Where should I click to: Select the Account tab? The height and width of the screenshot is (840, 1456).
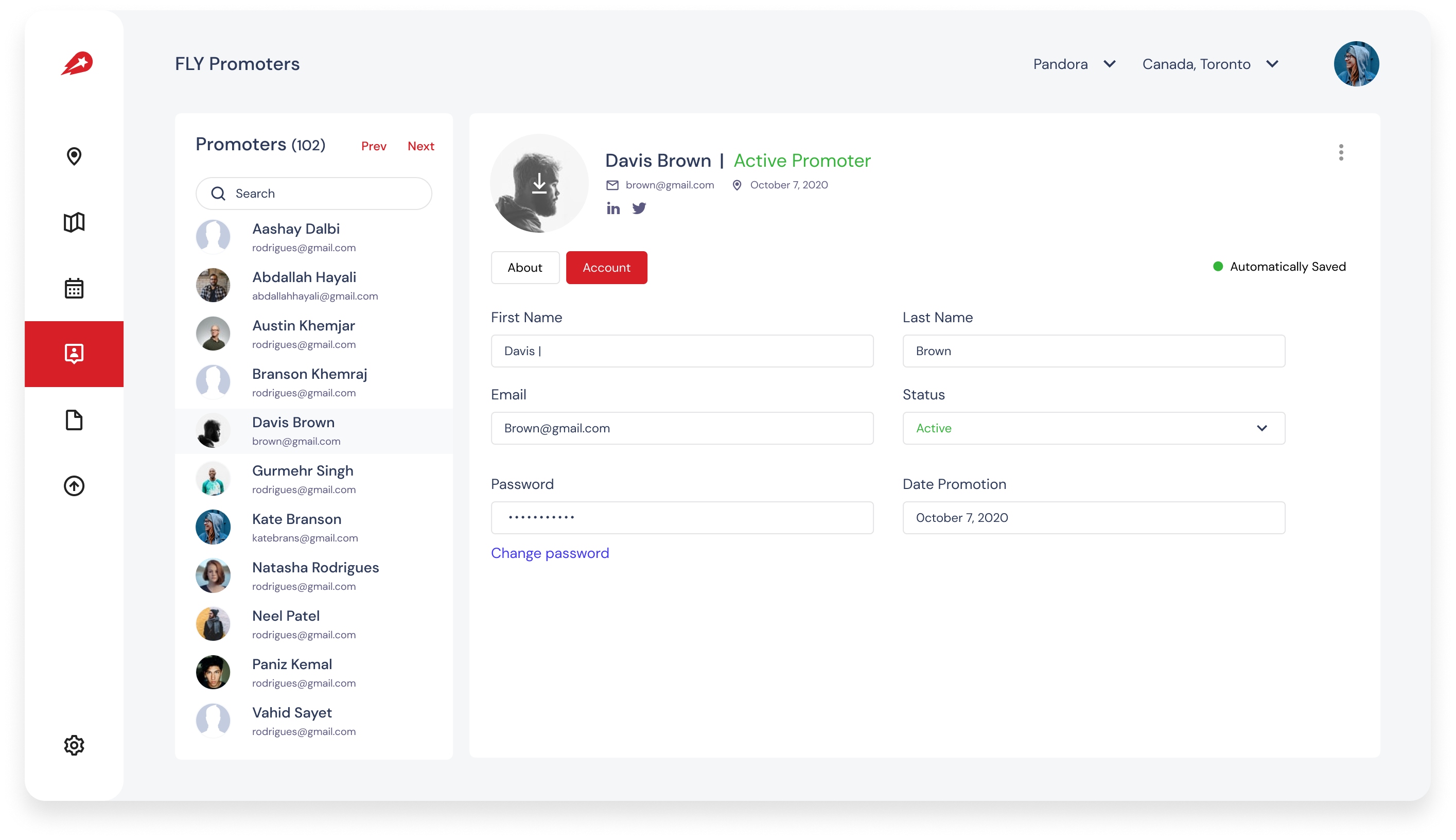click(x=606, y=268)
